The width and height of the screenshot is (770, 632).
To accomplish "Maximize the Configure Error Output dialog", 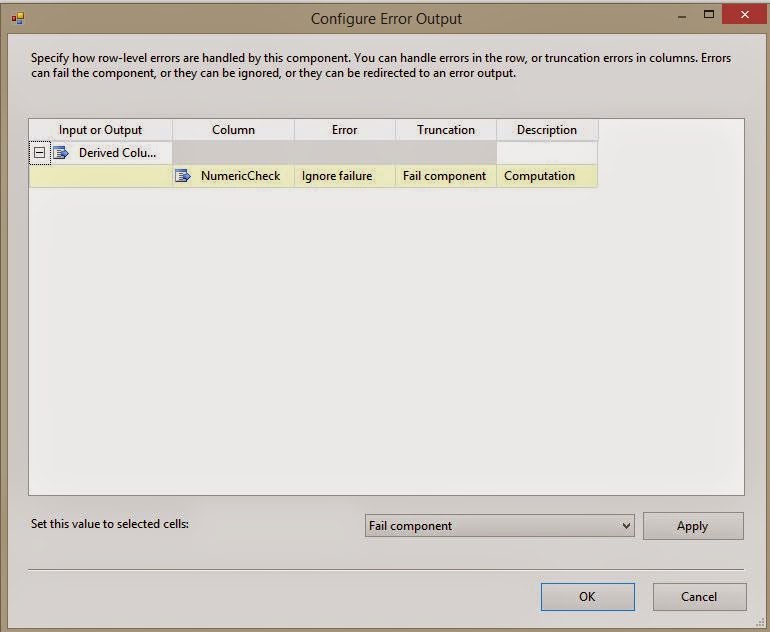I will [x=709, y=15].
